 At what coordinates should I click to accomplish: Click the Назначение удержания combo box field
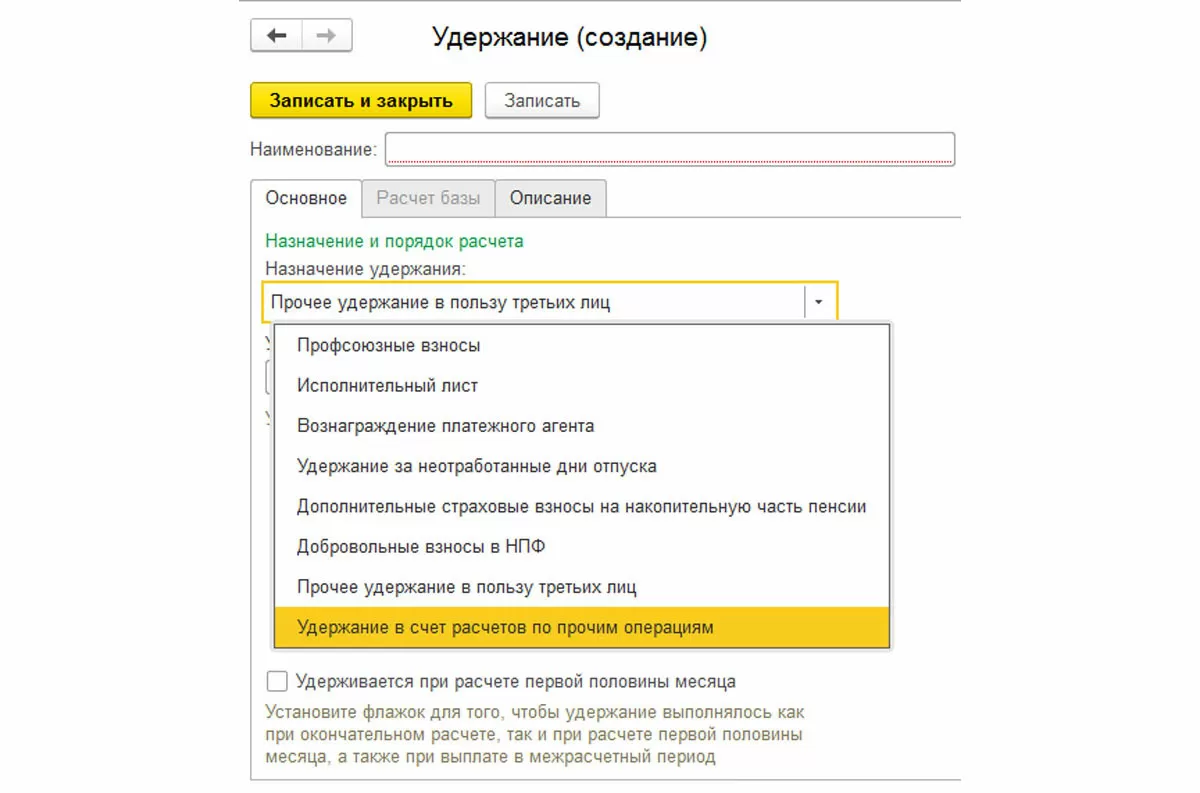point(535,302)
